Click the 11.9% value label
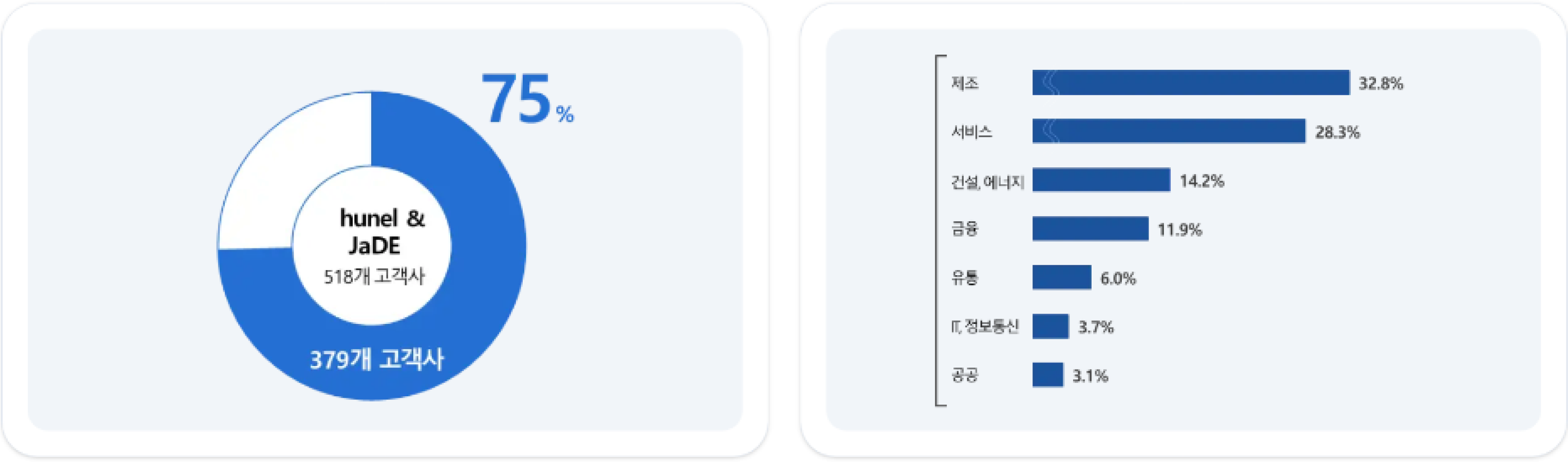This screenshot has height=462, width=1568. (1179, 229)
